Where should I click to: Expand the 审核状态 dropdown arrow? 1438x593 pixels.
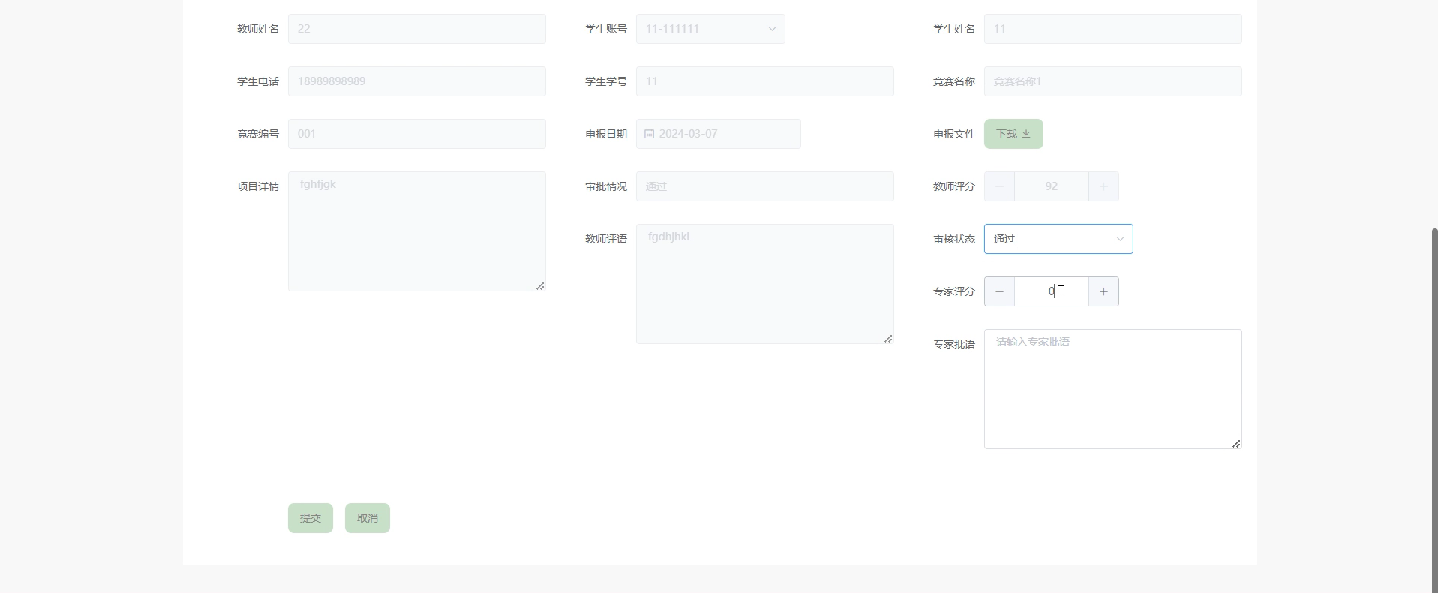coord(1120,239)
